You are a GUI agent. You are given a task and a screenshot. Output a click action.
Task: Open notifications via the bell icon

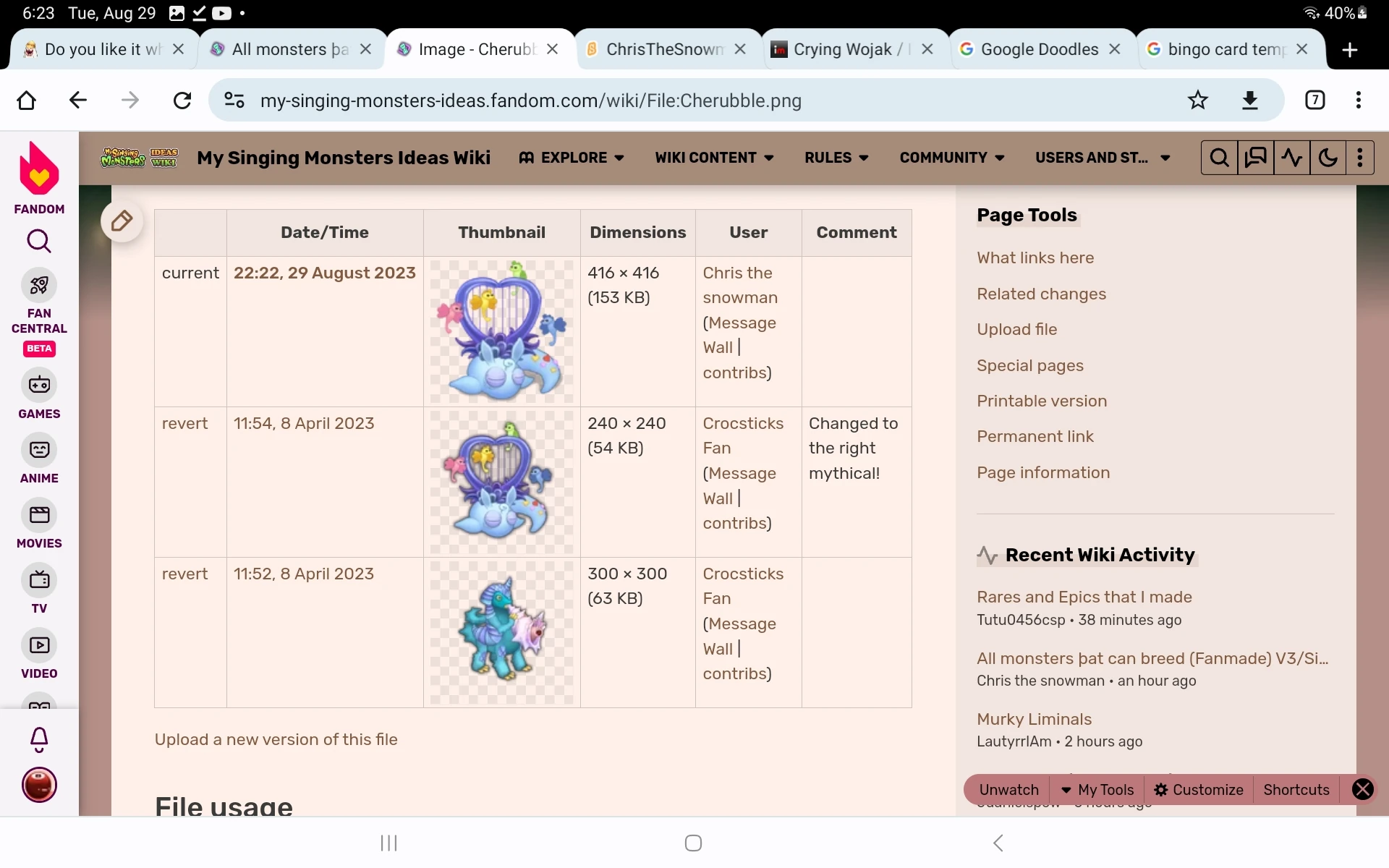coord(38,739)
